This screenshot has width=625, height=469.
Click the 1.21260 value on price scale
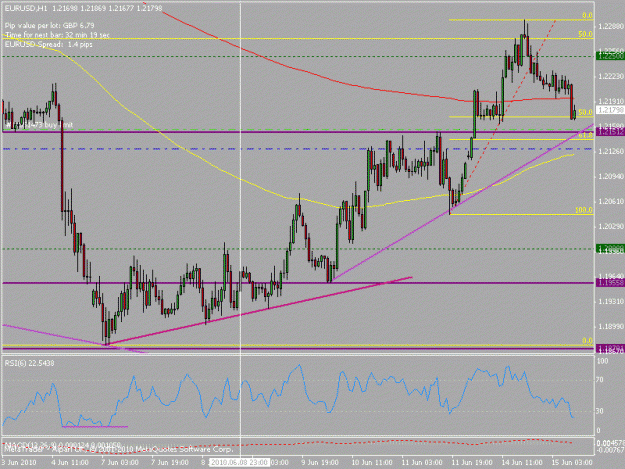click(611, 151)
